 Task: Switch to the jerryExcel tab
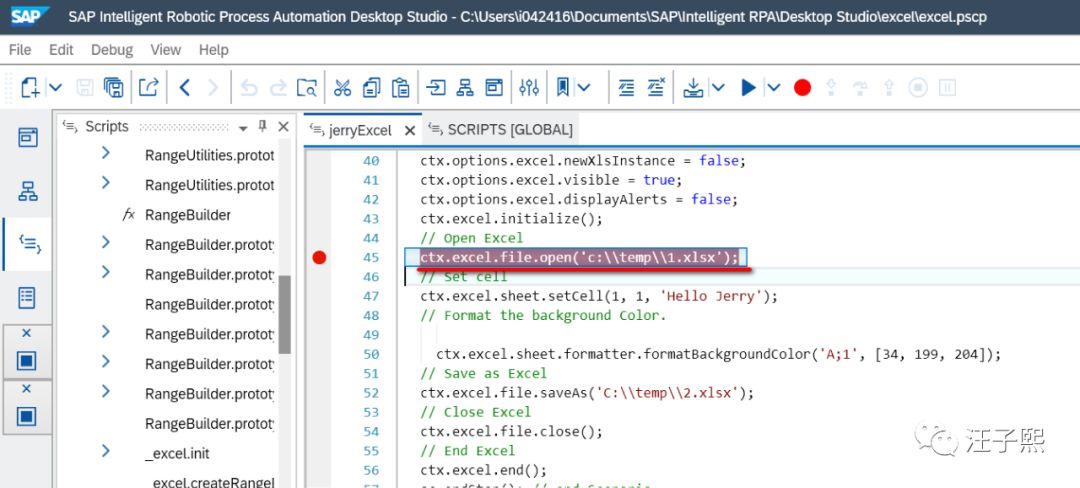tap(360, 130)
